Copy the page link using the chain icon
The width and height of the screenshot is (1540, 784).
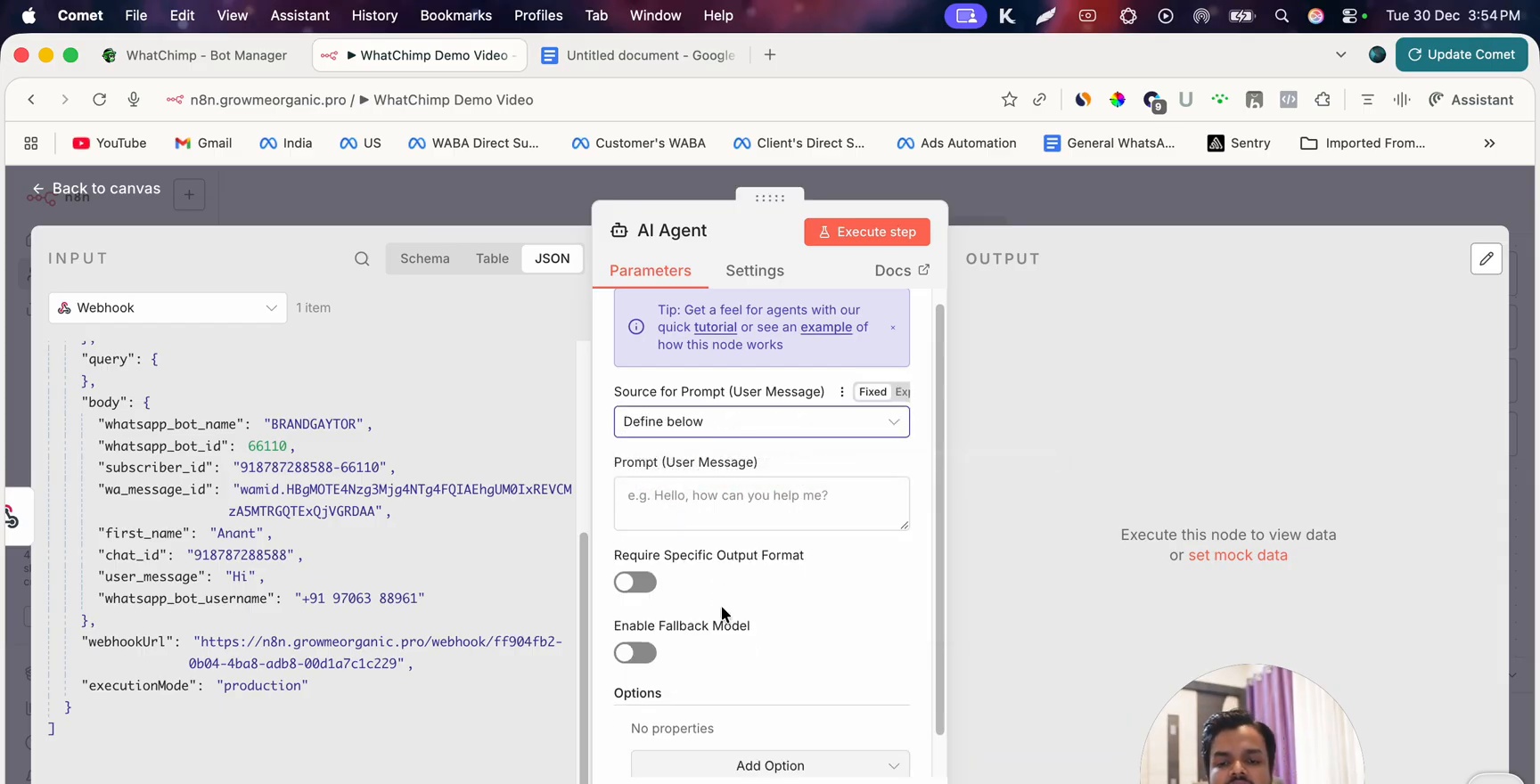1040,100
